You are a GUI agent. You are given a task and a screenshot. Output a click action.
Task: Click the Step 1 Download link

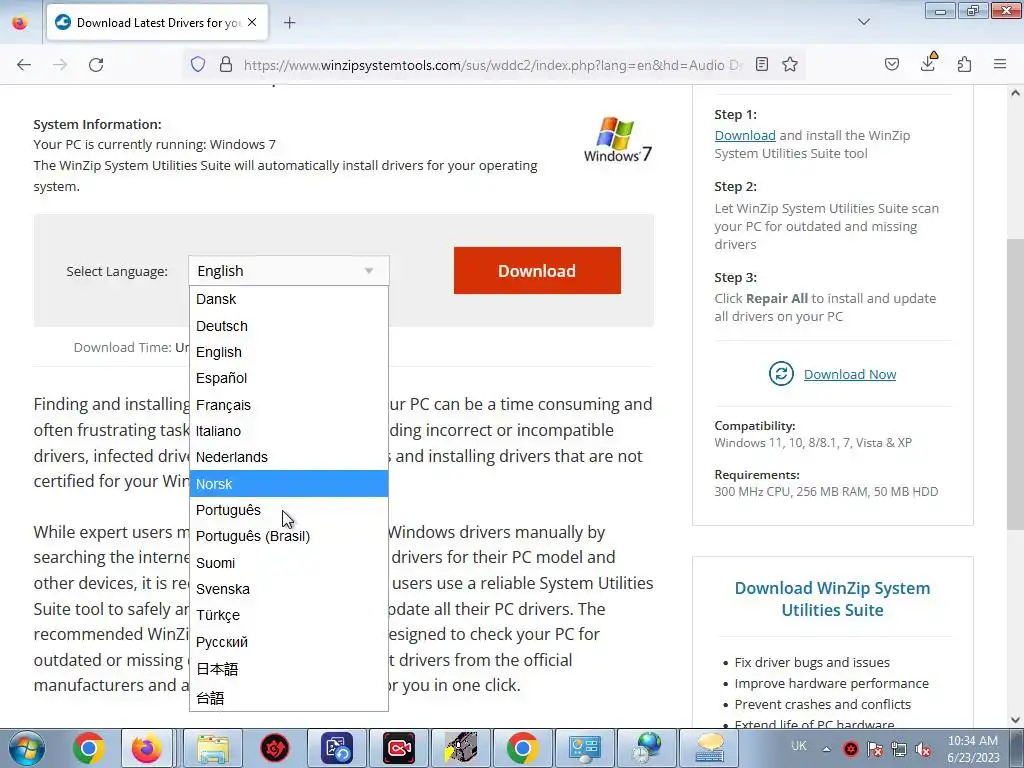point(744,135)
